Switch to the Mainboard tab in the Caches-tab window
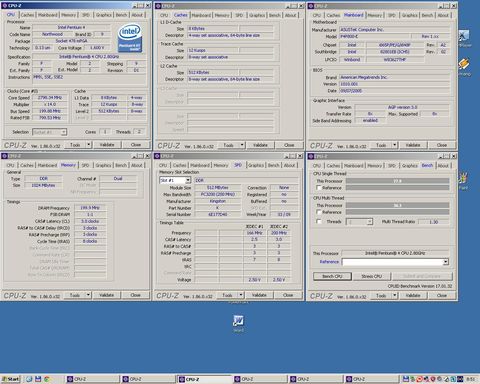 pos(201,15)
